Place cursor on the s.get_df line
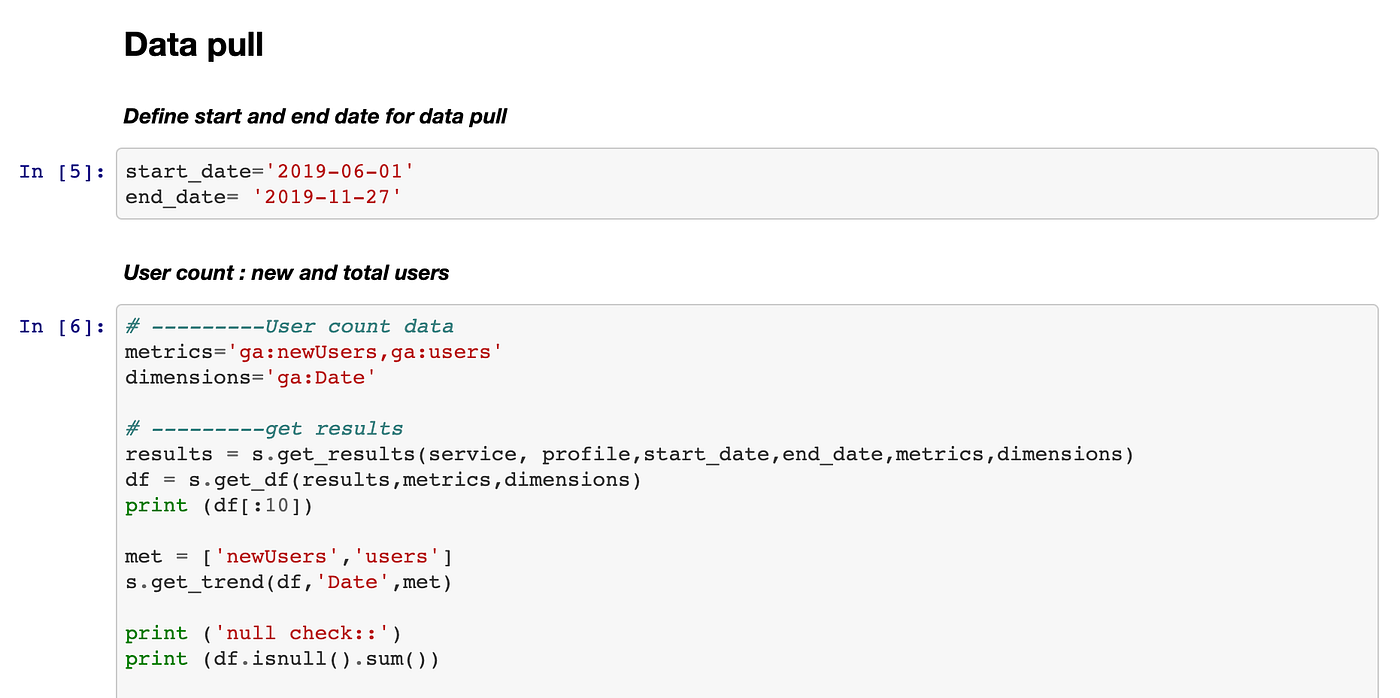 [383, 480]
